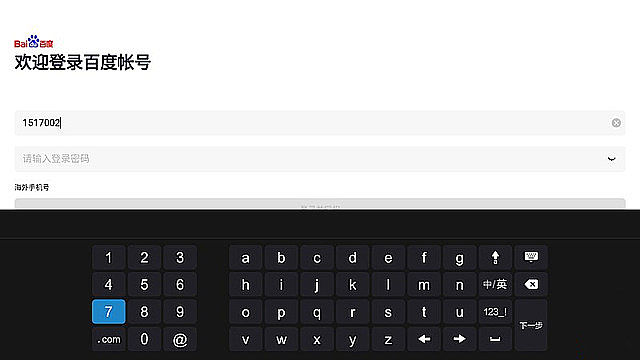Click in the account number input field
Image resolution: width=640 pixels, height=360 pixels.
[x=320, y=123]
